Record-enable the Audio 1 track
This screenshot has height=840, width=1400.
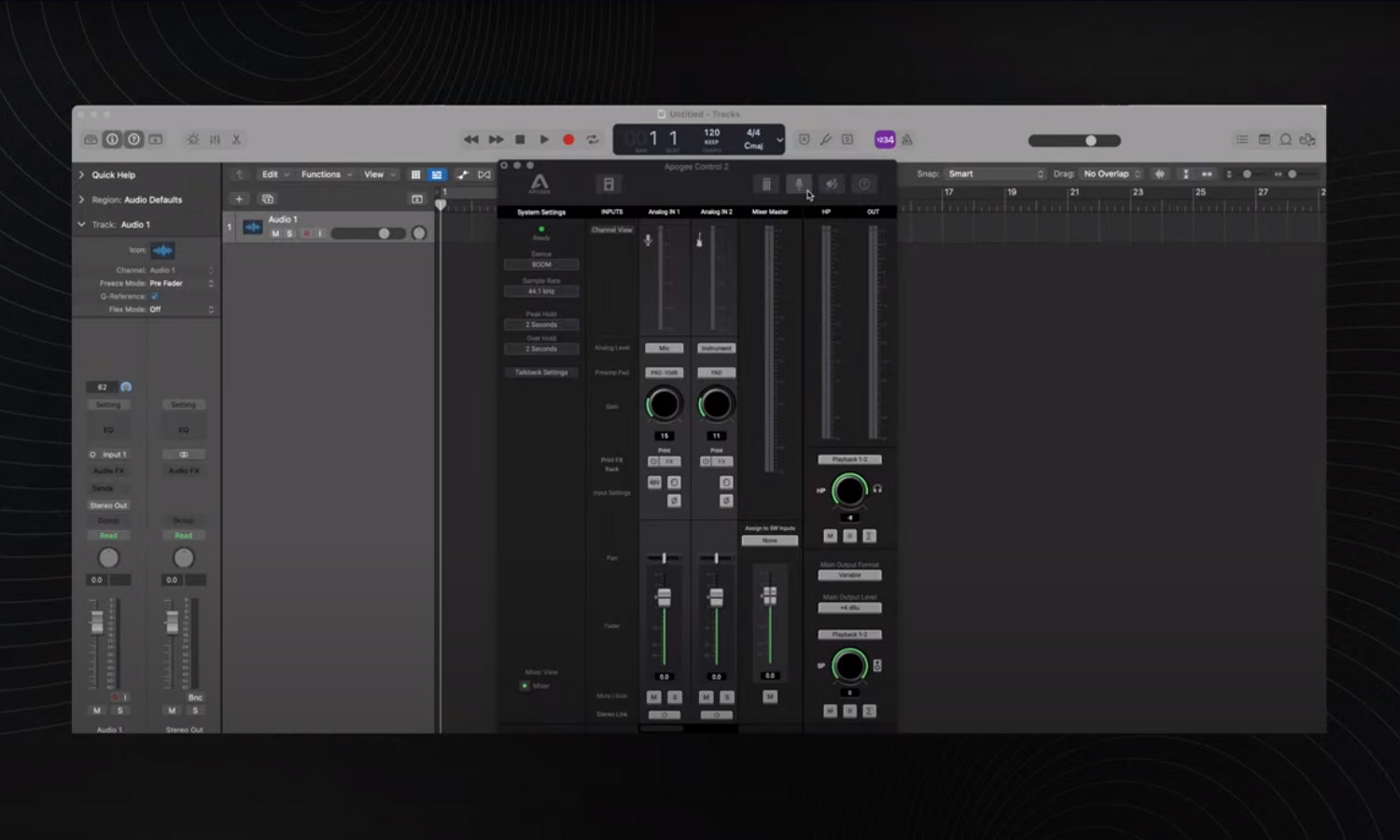coord(305,233)
